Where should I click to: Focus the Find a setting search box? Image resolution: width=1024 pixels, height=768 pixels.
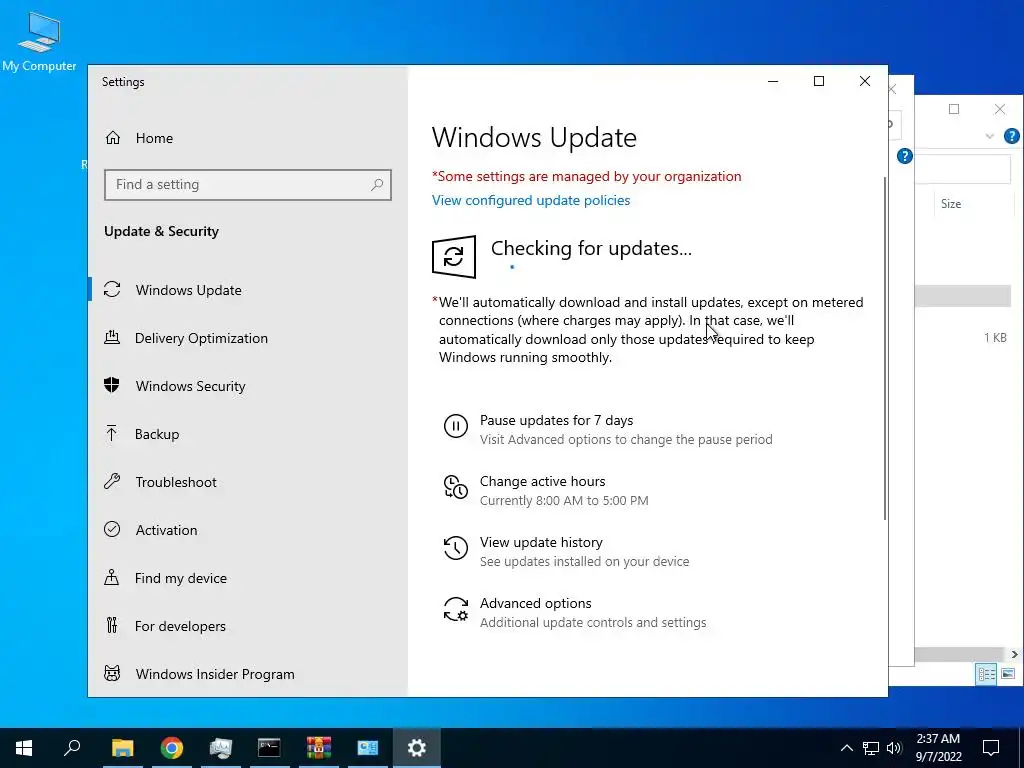click(248, 185)
